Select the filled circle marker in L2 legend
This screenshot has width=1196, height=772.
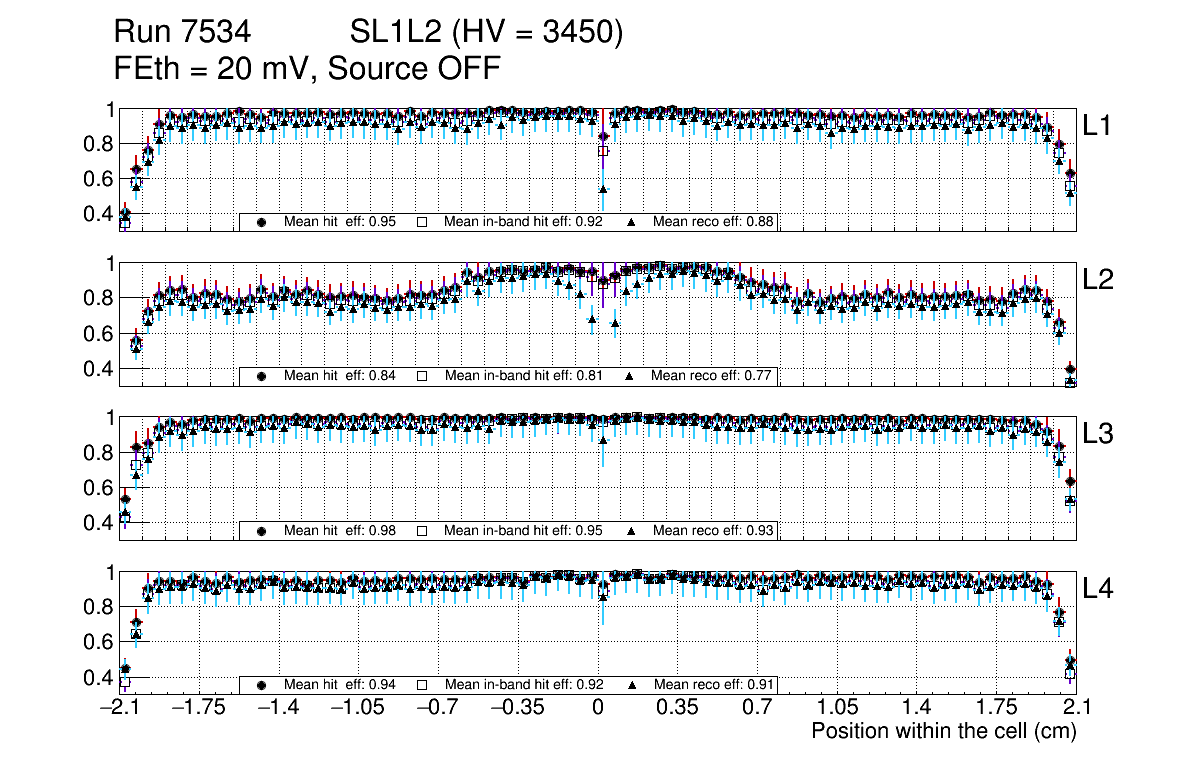pyautogui.click(x=262, y=376)
